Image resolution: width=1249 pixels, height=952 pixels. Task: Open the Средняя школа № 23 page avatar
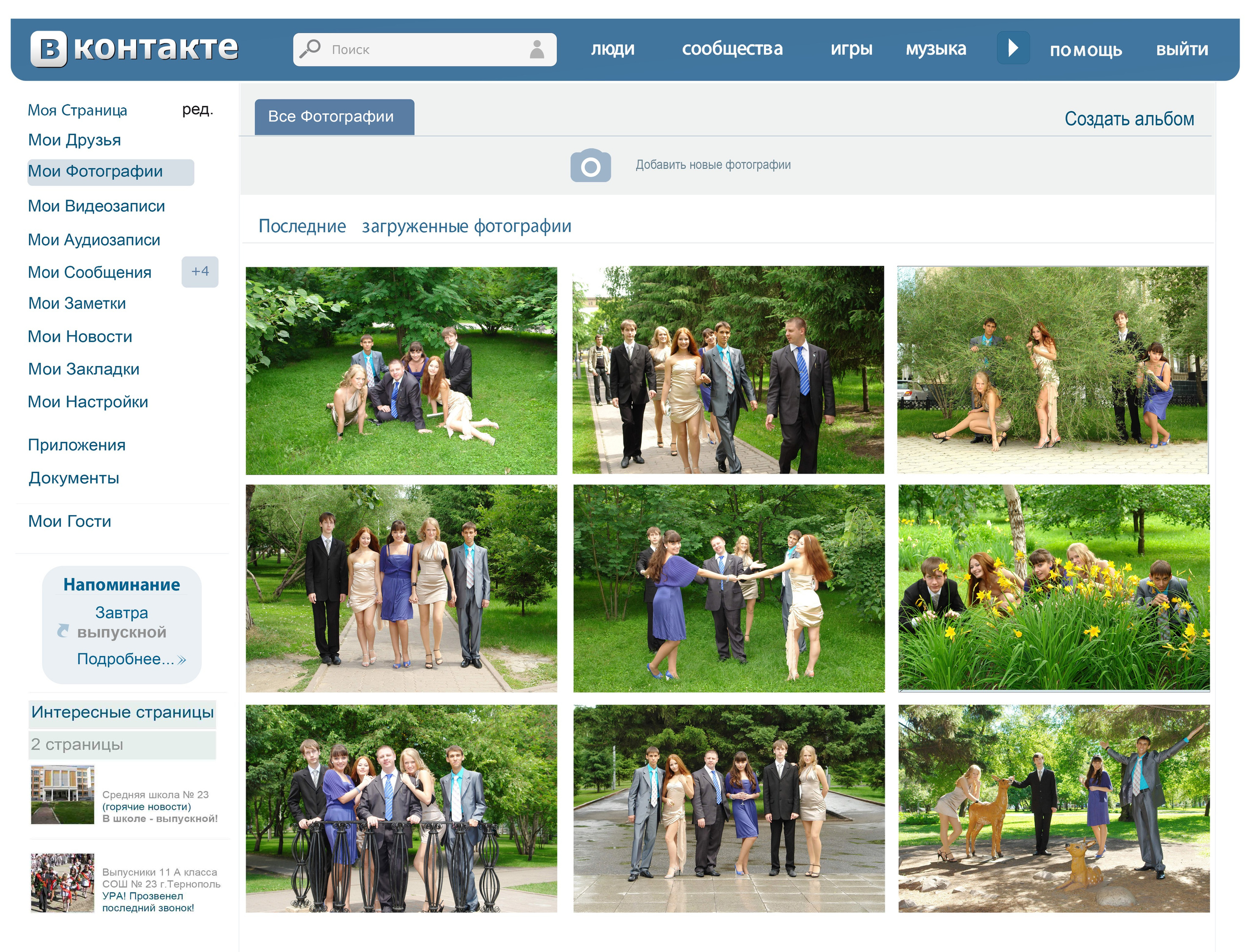63,794
